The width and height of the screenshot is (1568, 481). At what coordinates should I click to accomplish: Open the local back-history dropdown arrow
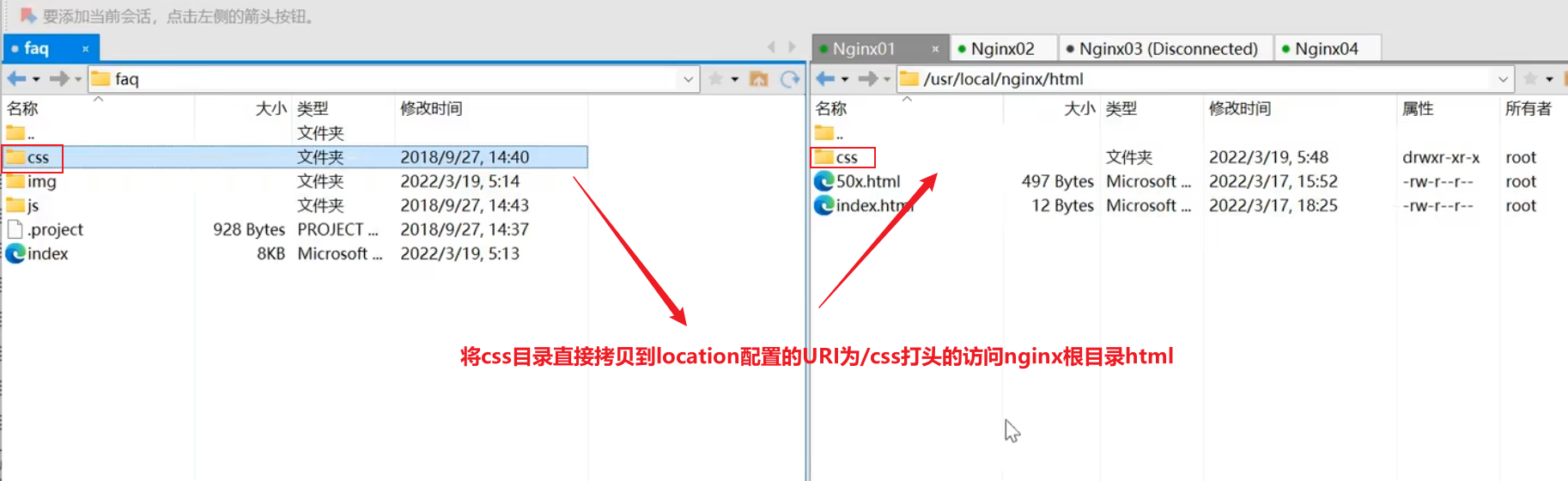(36, 79)
